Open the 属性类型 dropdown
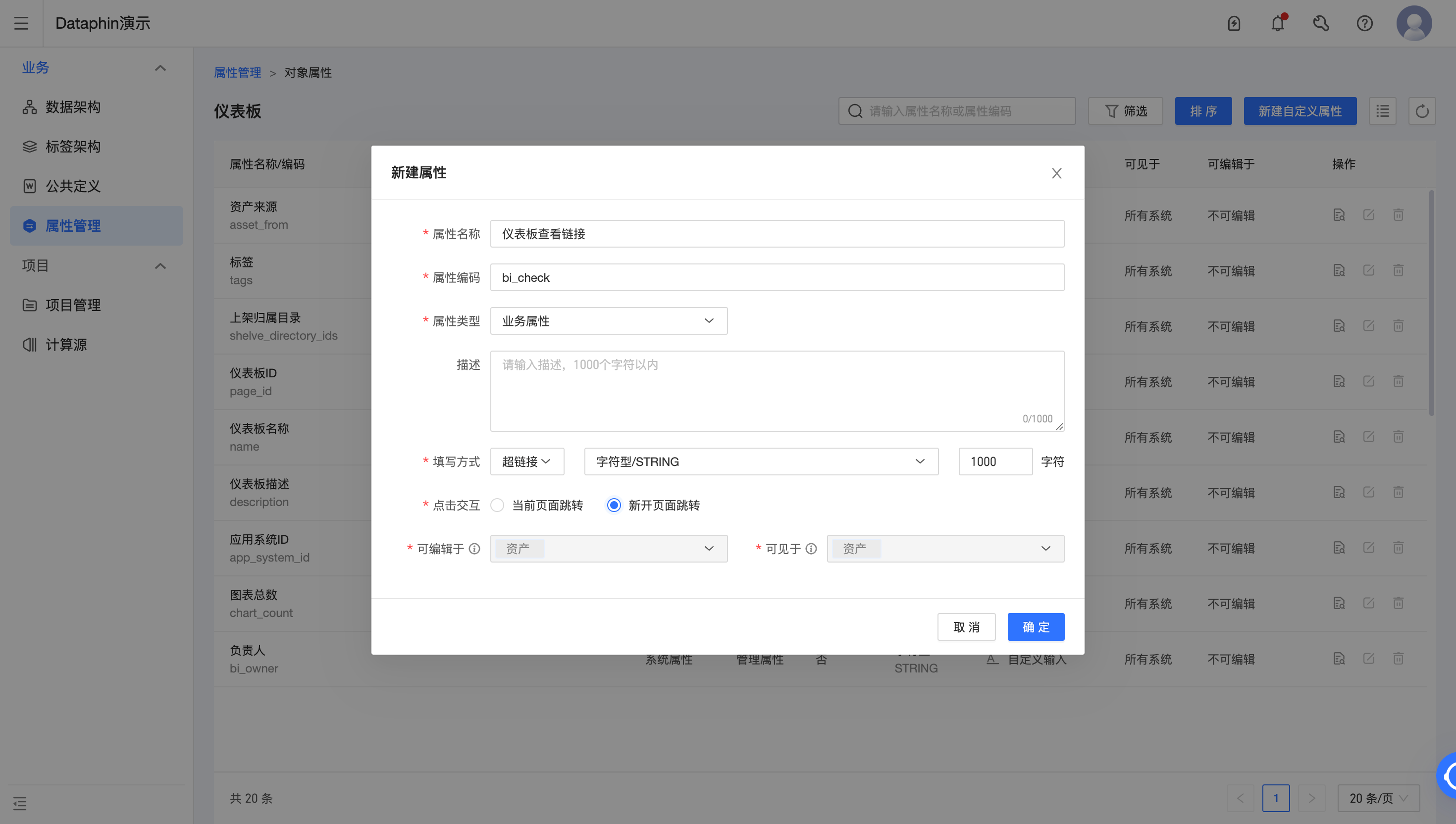1456x824 pixels. [x=608, y=321]
